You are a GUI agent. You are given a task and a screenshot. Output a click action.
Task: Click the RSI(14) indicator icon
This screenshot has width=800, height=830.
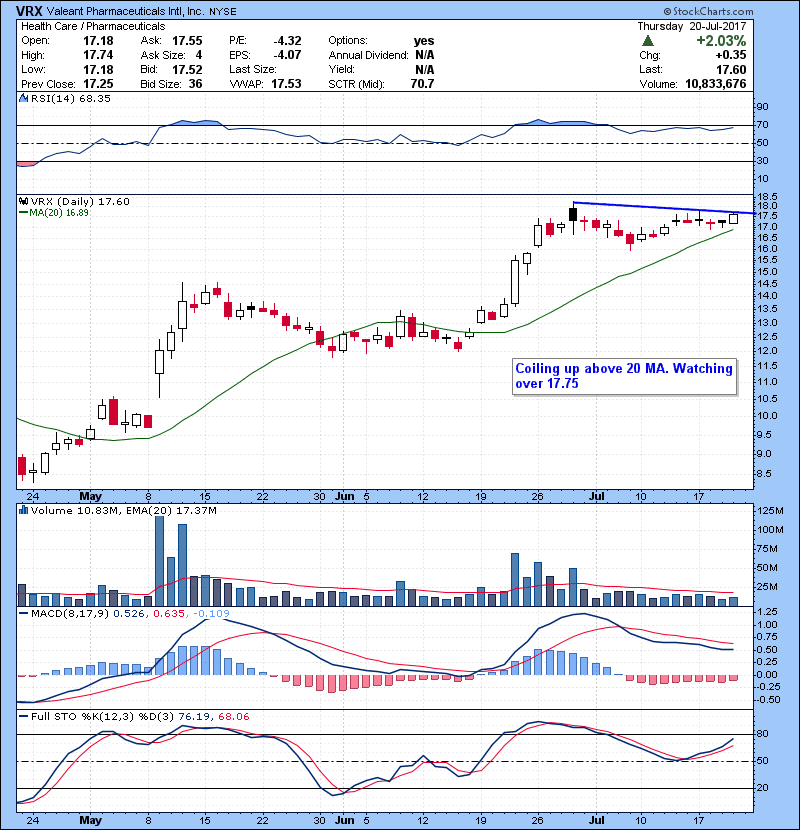(23, 98)
